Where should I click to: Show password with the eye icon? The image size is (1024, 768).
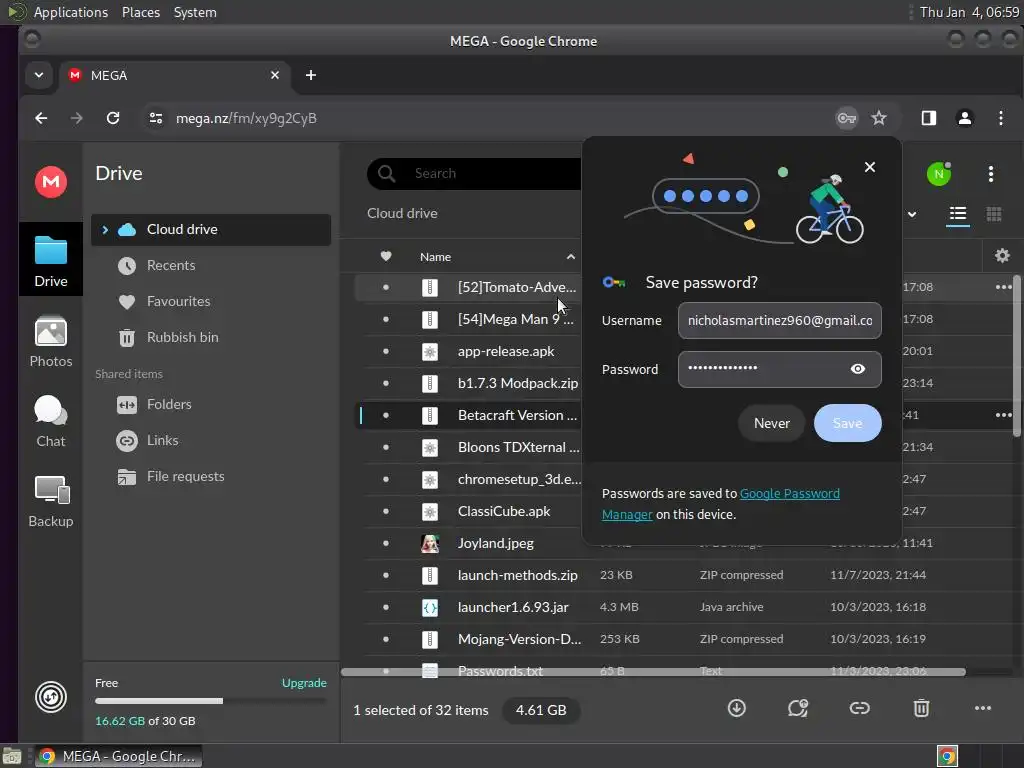[857, 369]
